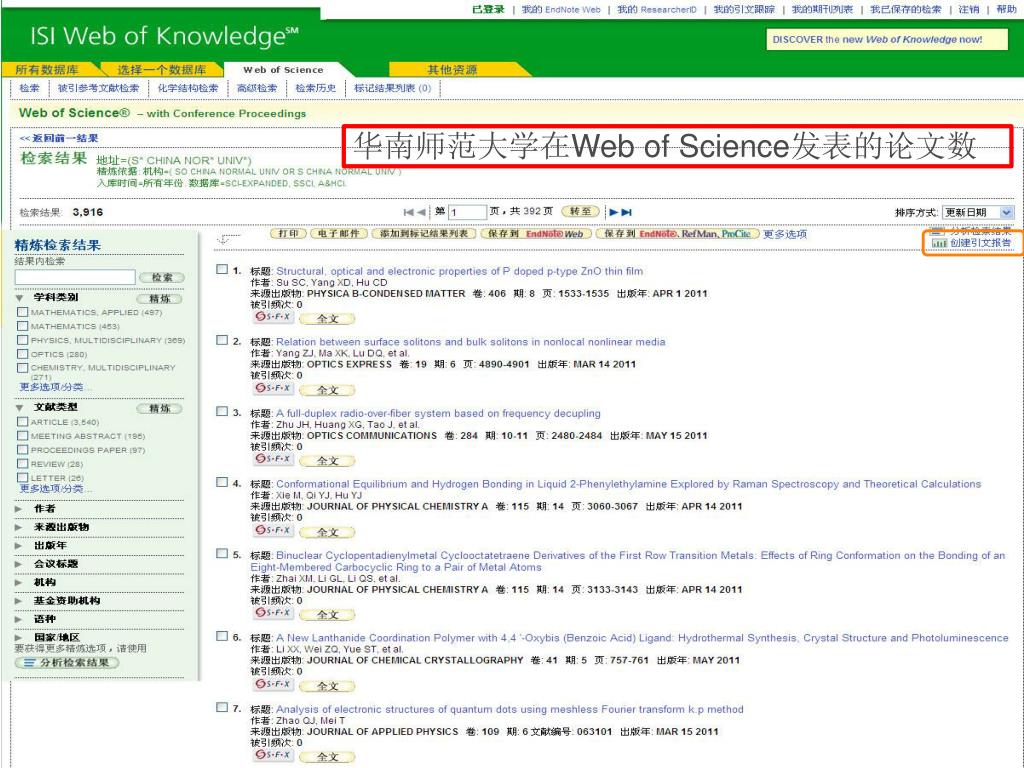Go to the previous results page arrow
Screen dimensions: 1024x768
coord(421,212)
